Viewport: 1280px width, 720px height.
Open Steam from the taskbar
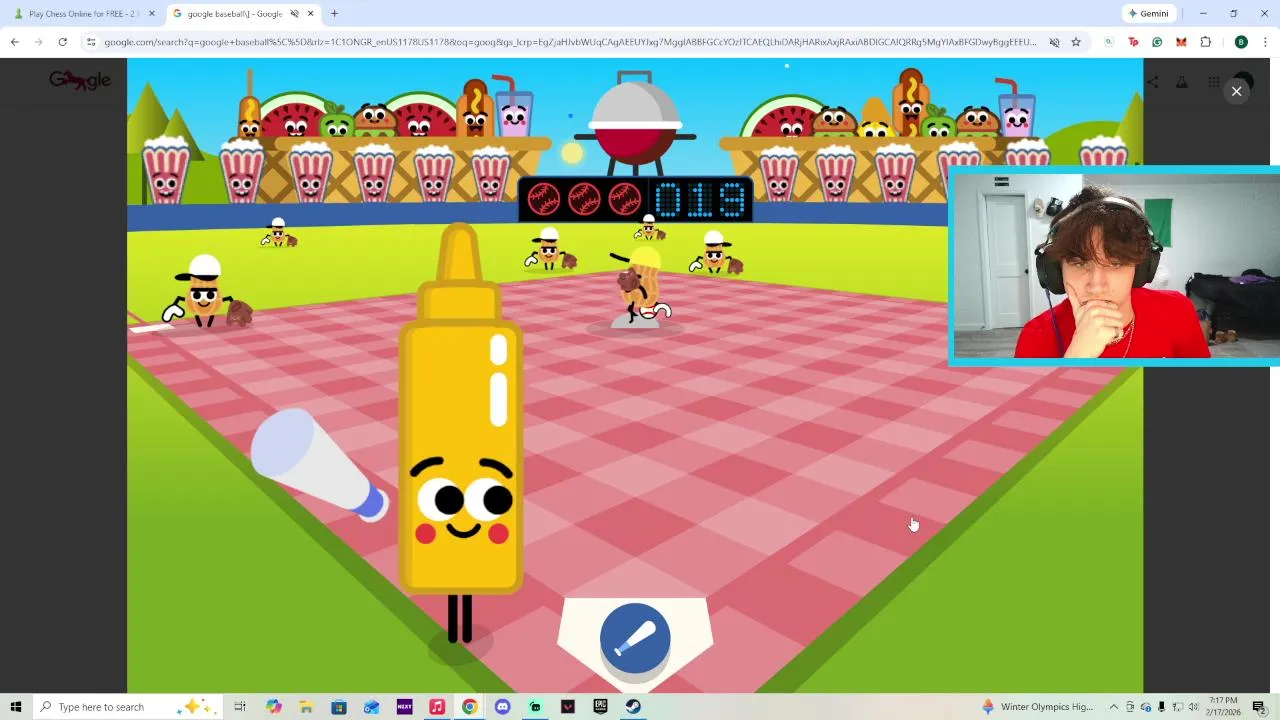[633, 707]
